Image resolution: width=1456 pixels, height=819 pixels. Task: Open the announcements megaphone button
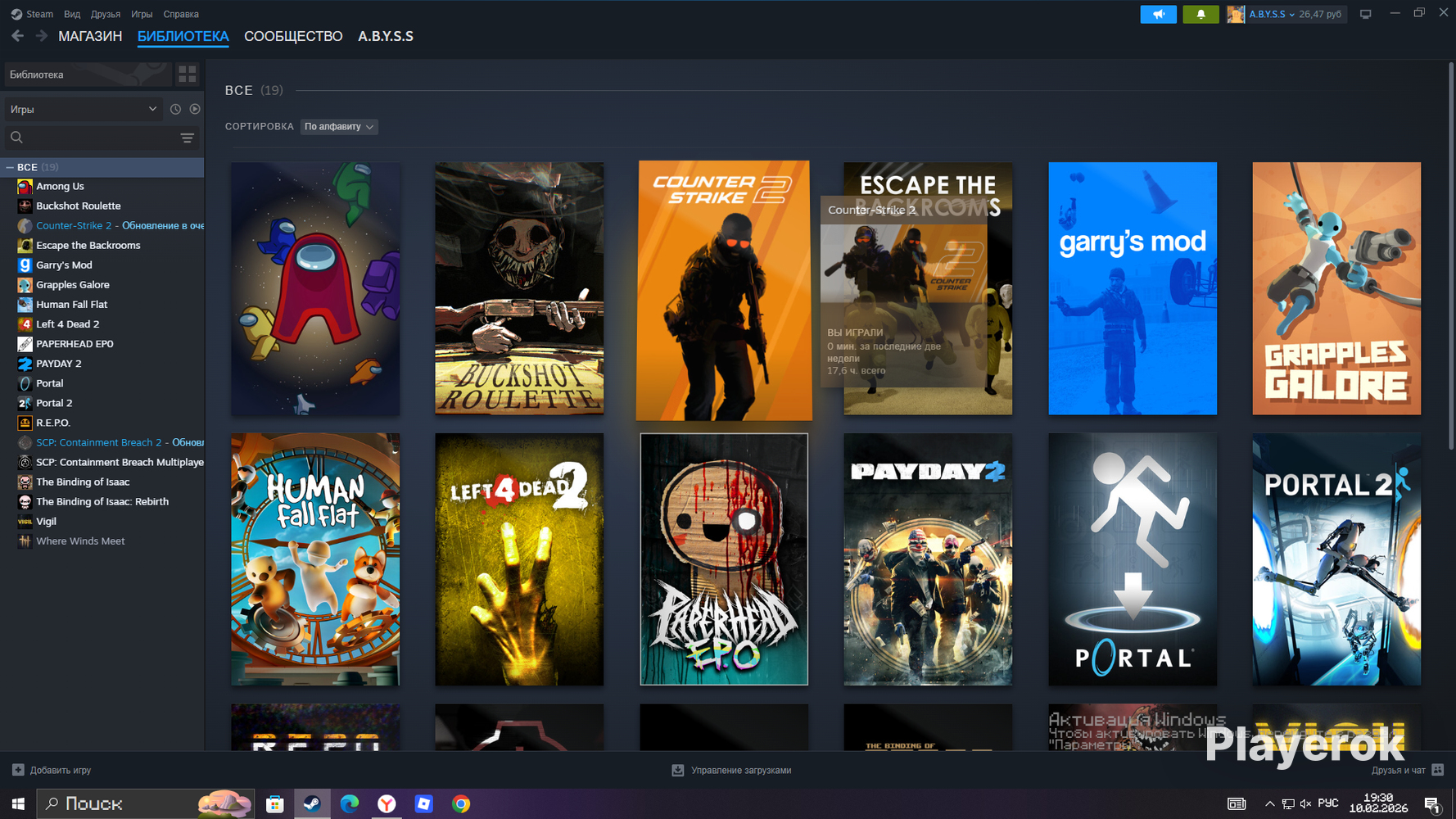[x=1158, y=14]
